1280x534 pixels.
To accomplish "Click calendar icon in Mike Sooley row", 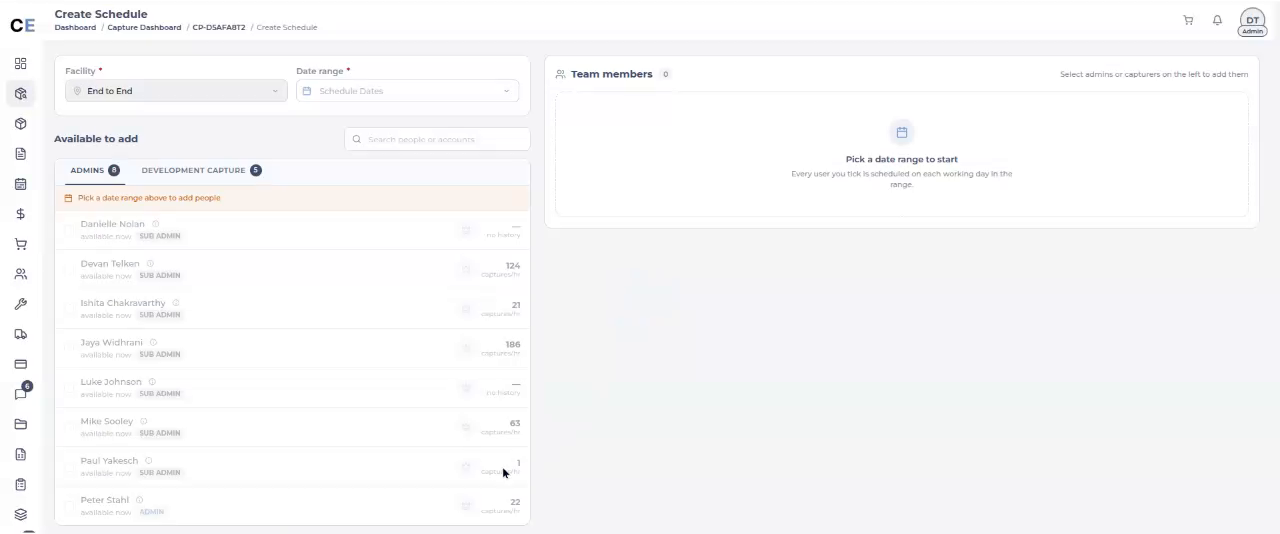I will pyautogui.click(x=466, y=427).
